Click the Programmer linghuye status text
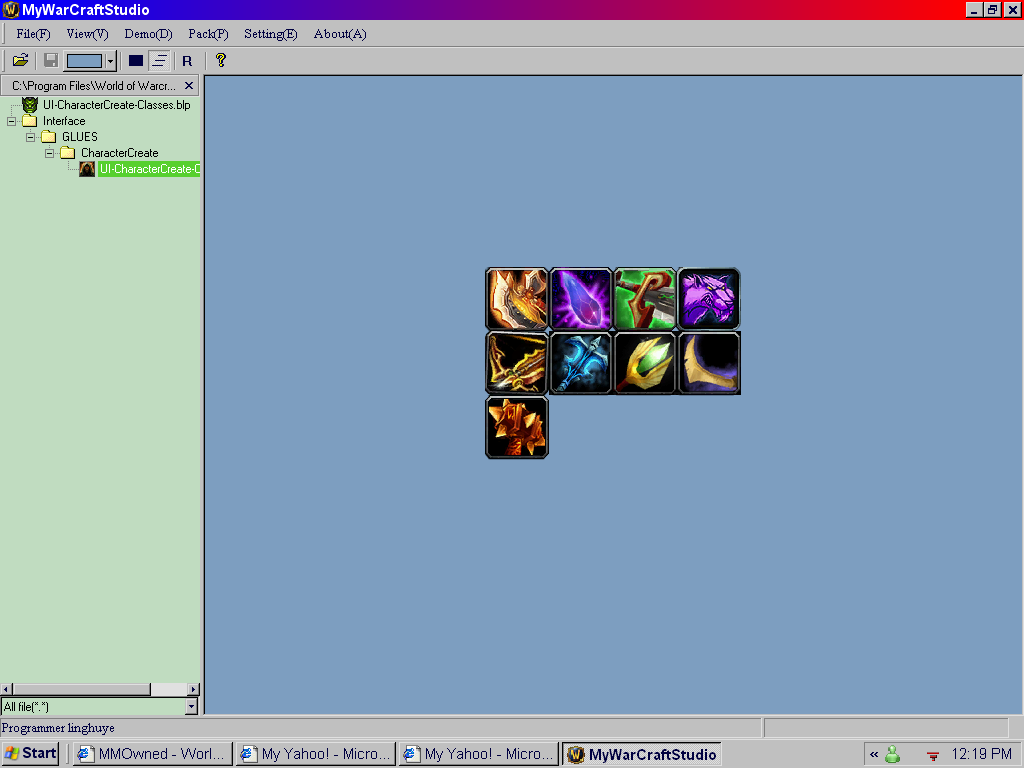This screenshot has width=1024, height=768. pos(58,728)
